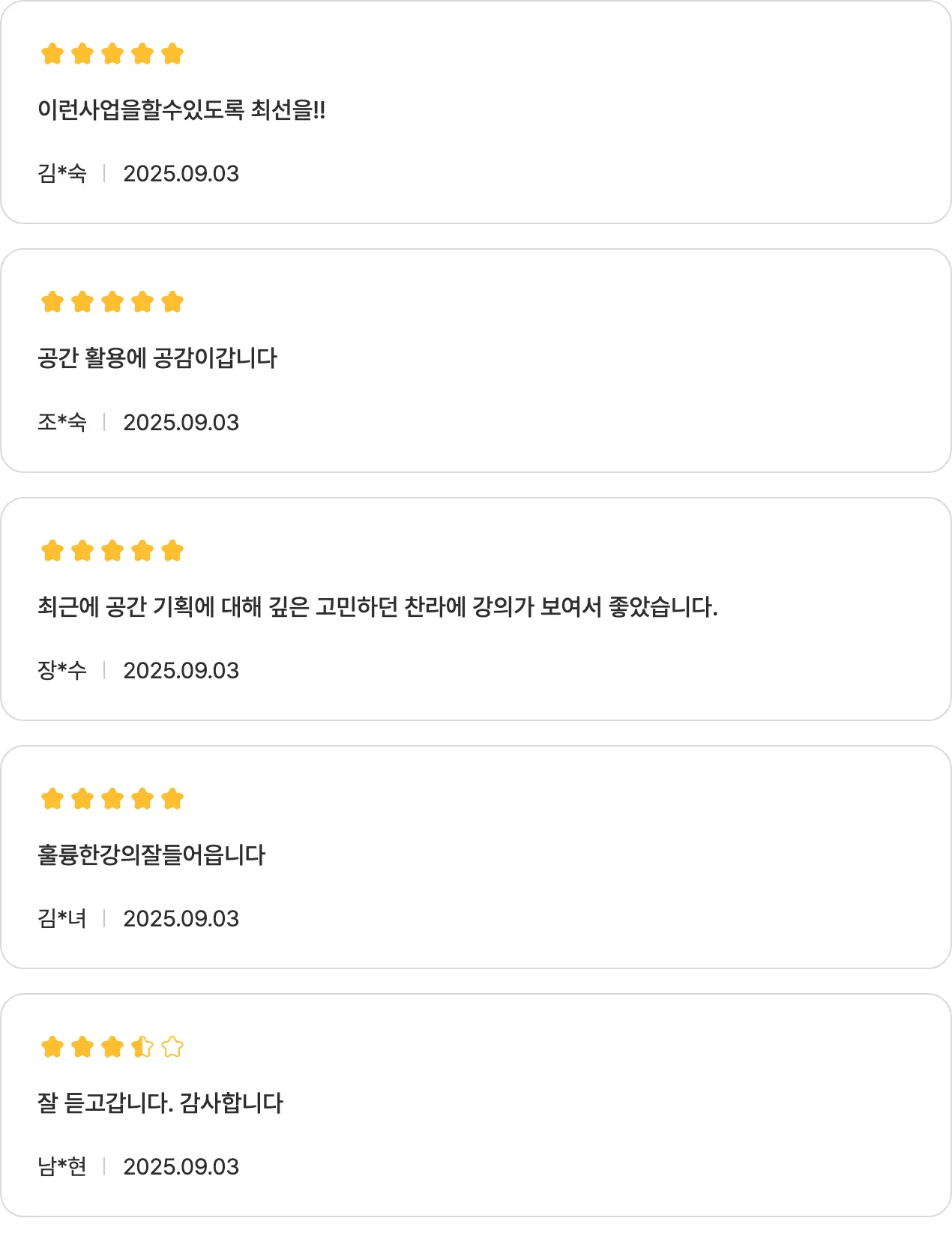
Task: Click fifth star in 장*수 review
Action: pos(172,551)
